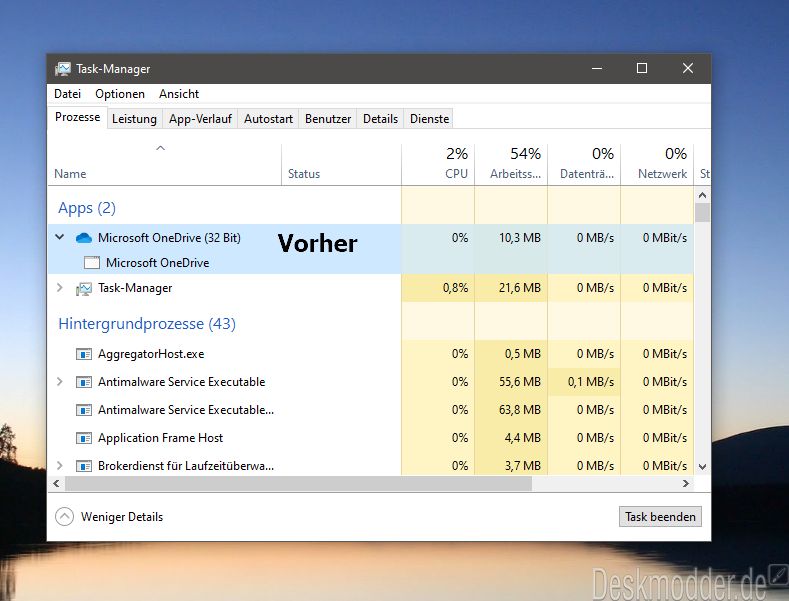Click the Apps (2) group heading
This screenshot has width=789, height=601.
(87, 208)
